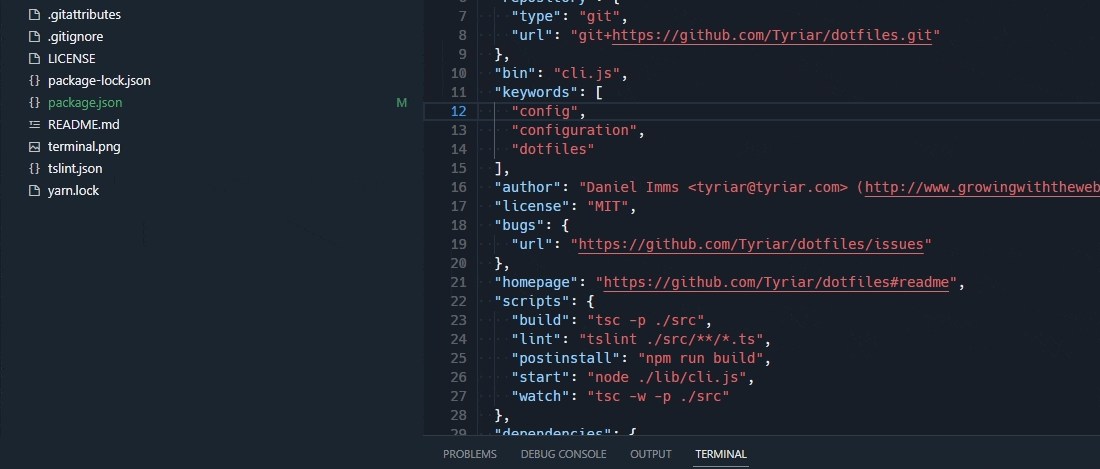Click the "npm run build" postinstall value
The image size is (1100, 469).
(700, 358)
